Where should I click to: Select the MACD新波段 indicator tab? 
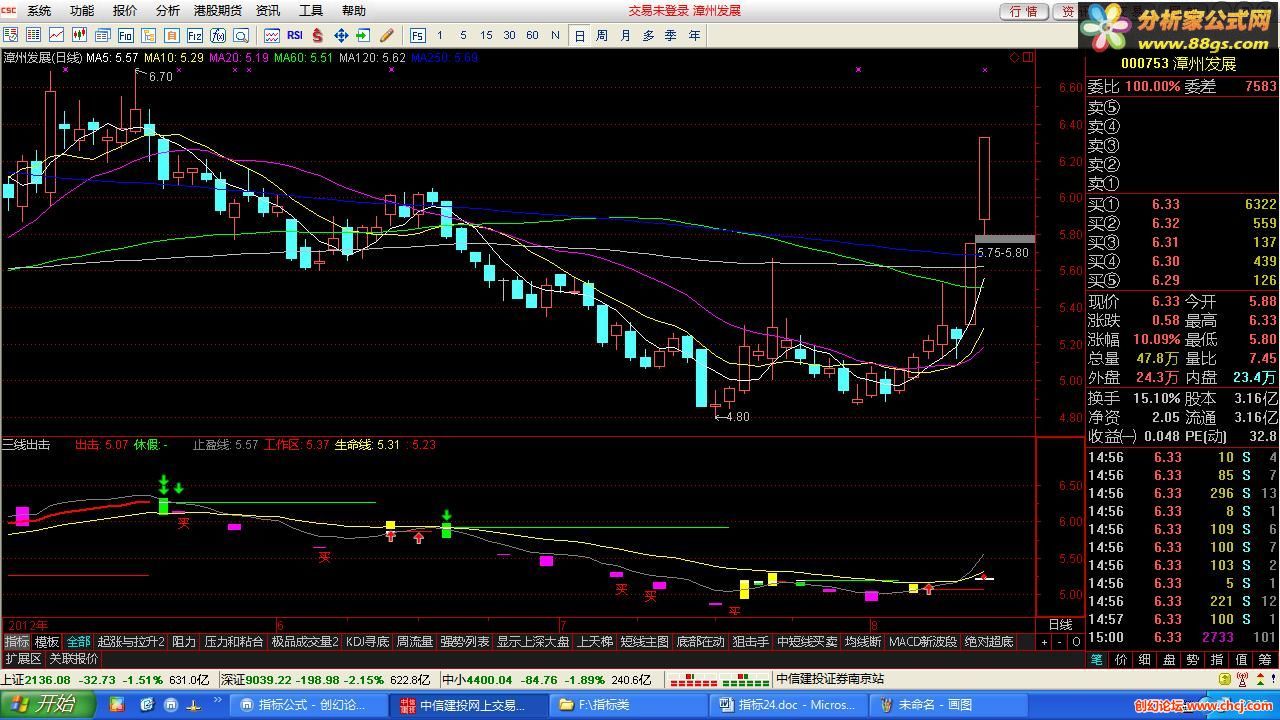tap(922, 642)
